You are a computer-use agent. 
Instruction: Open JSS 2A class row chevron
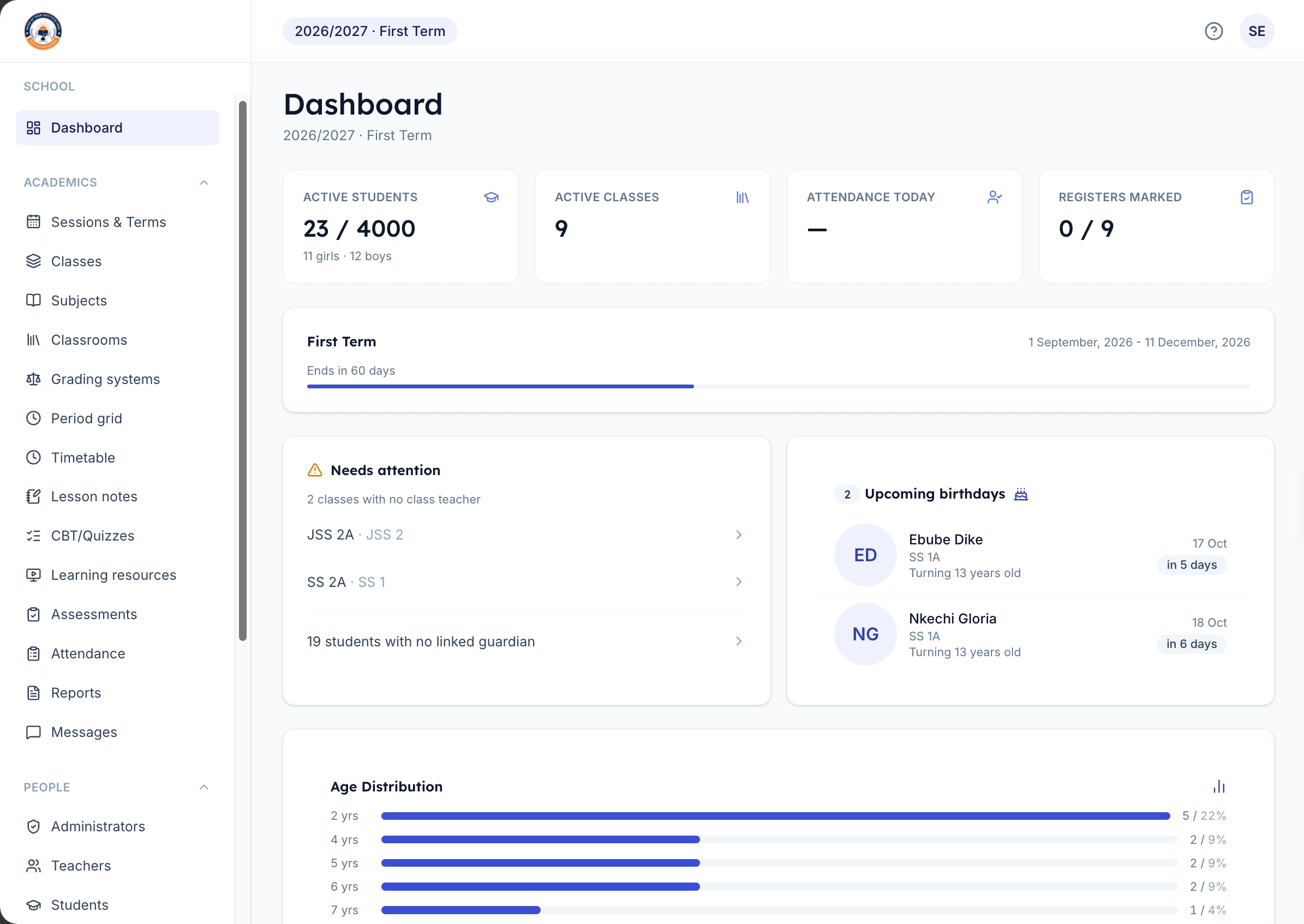[739, 535]
